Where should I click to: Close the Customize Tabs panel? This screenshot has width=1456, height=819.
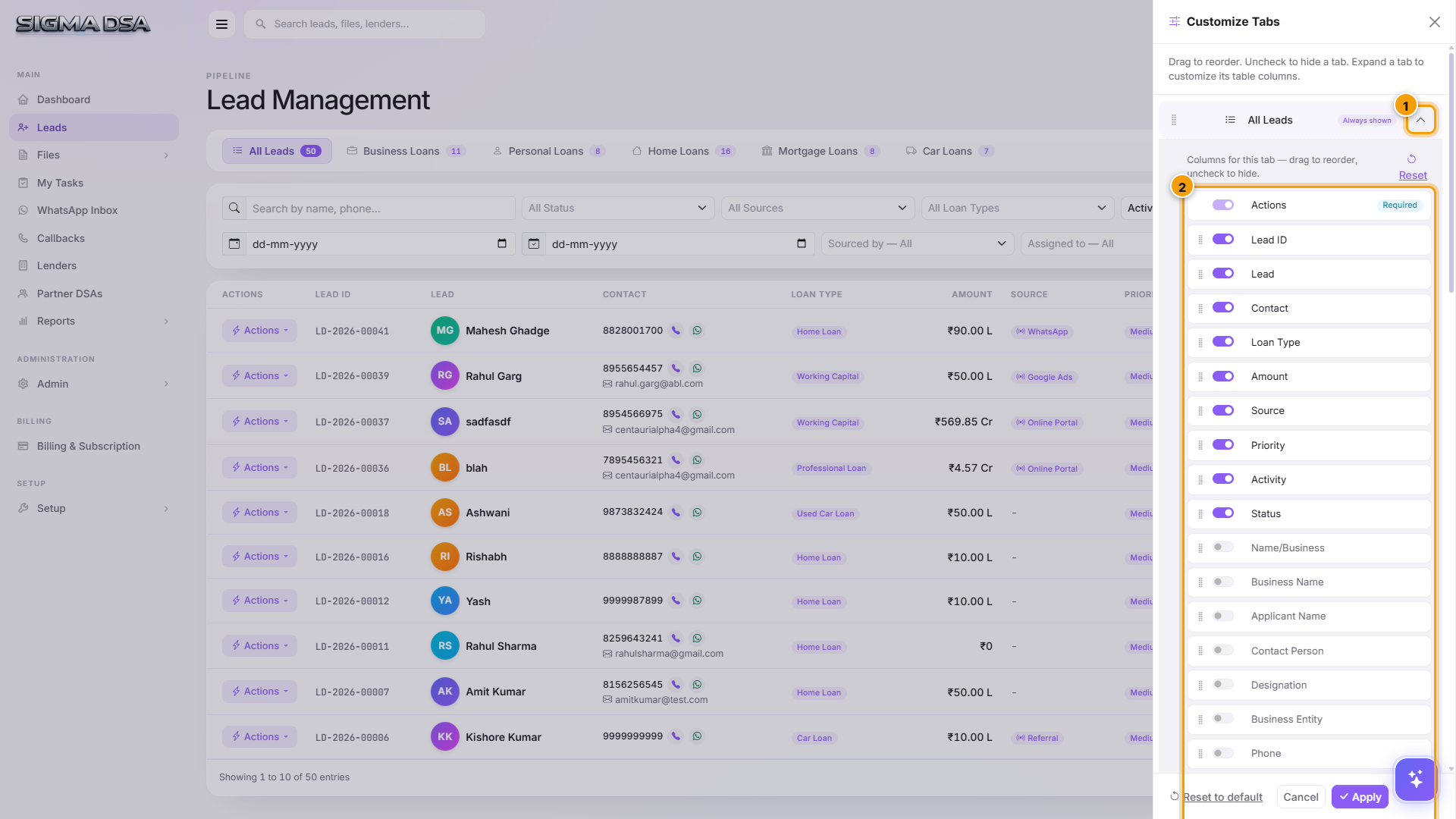click(x=1434, y=22)
